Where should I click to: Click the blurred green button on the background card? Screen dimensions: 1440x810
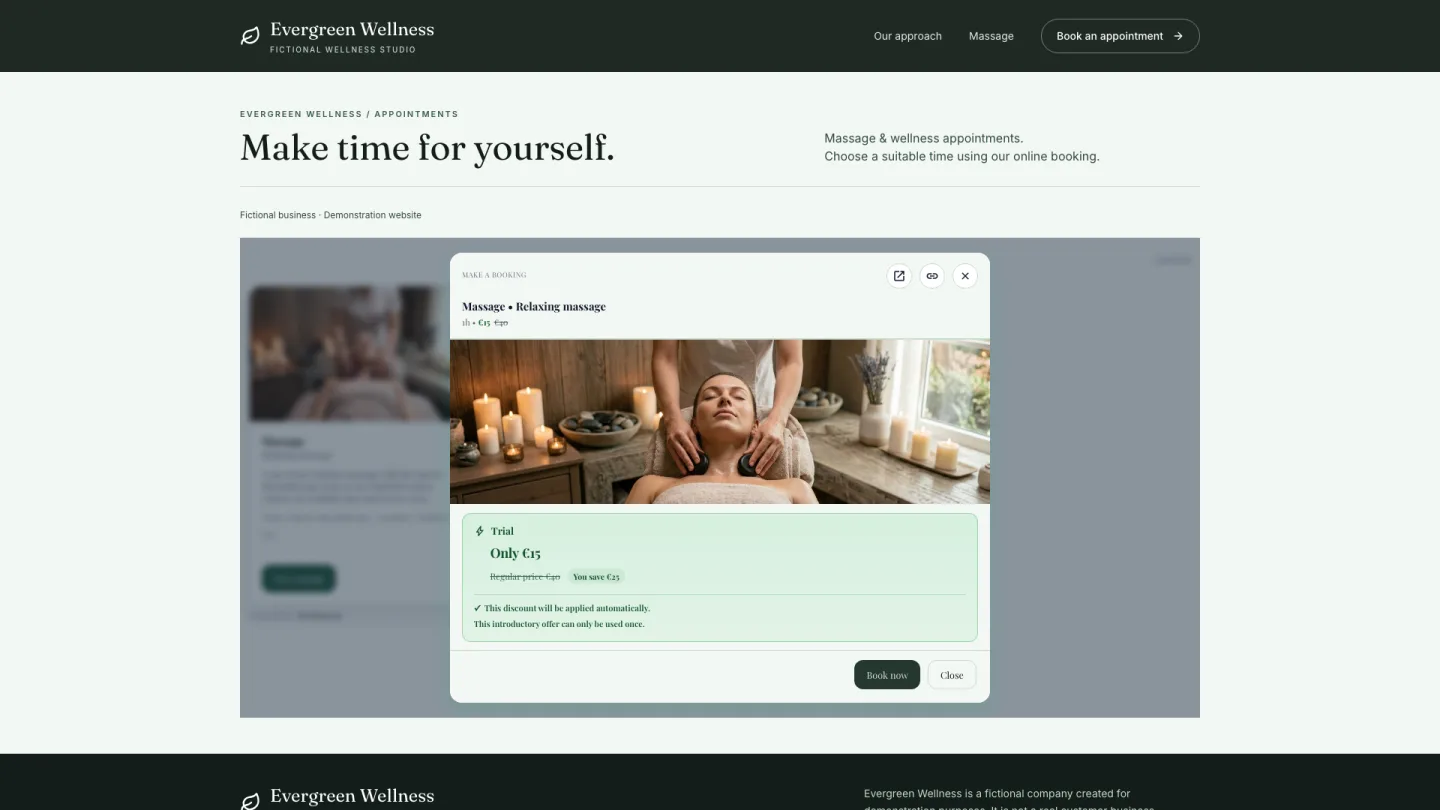pos(299,578)
